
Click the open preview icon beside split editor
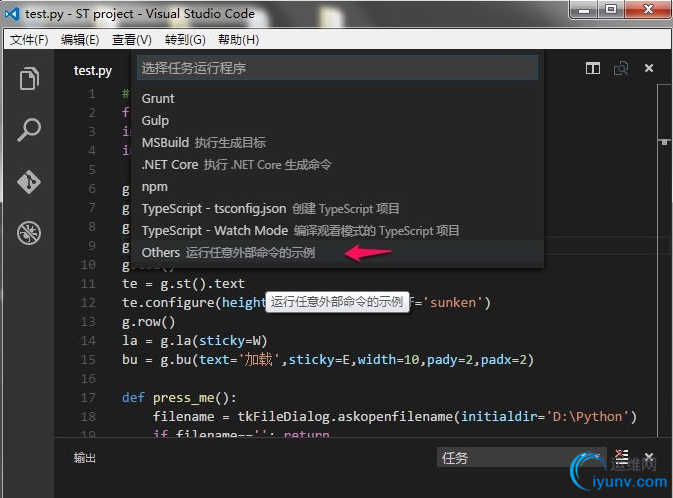[x=621, y=68]
